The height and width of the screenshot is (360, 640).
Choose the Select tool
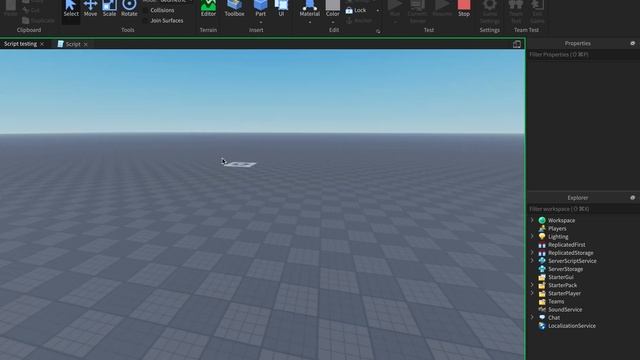click(71, 8)
